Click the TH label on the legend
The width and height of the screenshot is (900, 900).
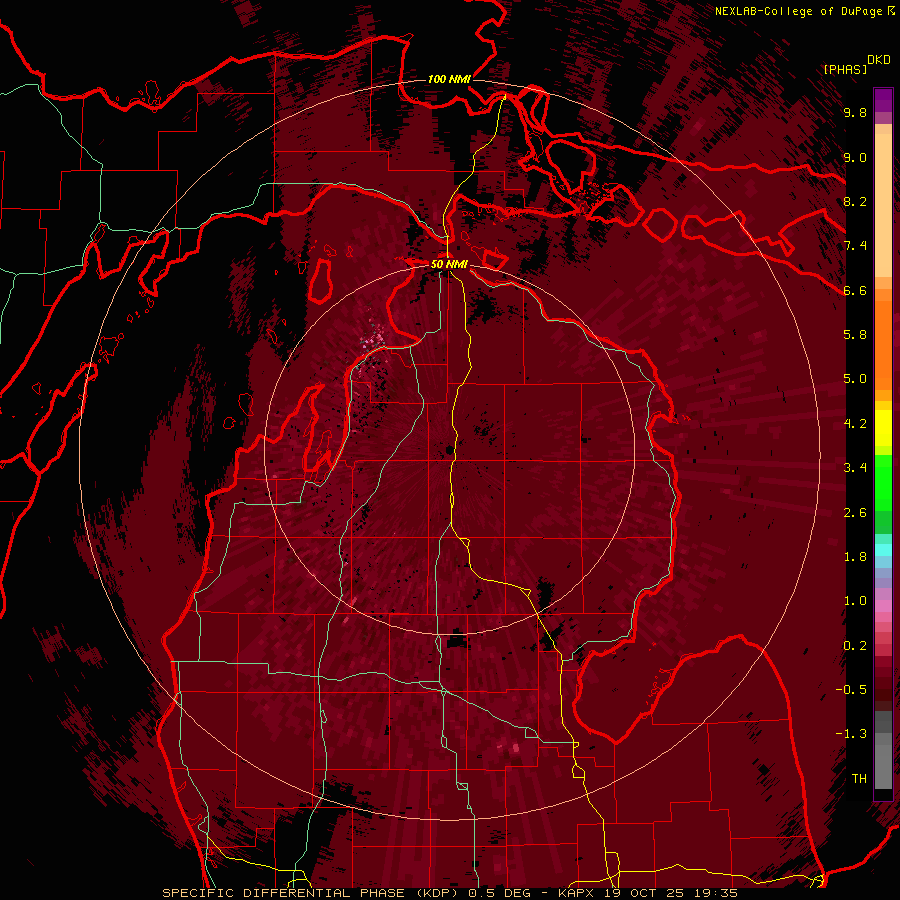coord(859,779)
